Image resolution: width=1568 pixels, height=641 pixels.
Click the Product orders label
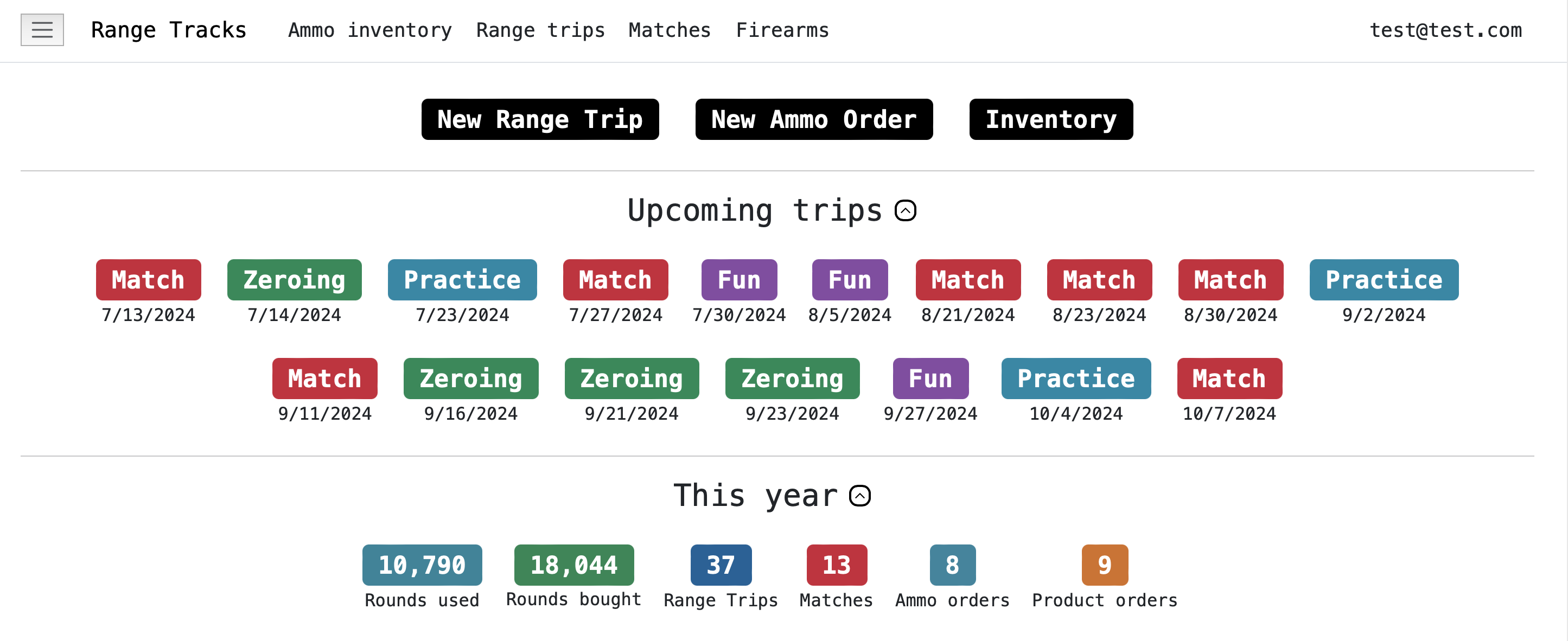[x=1105, y=600]
